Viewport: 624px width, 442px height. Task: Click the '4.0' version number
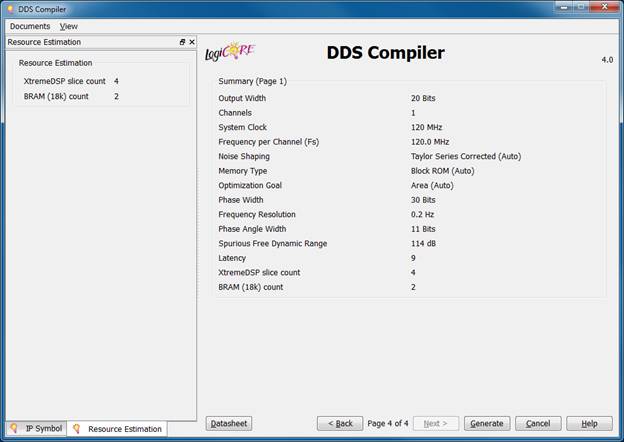[x=607, y=60]
